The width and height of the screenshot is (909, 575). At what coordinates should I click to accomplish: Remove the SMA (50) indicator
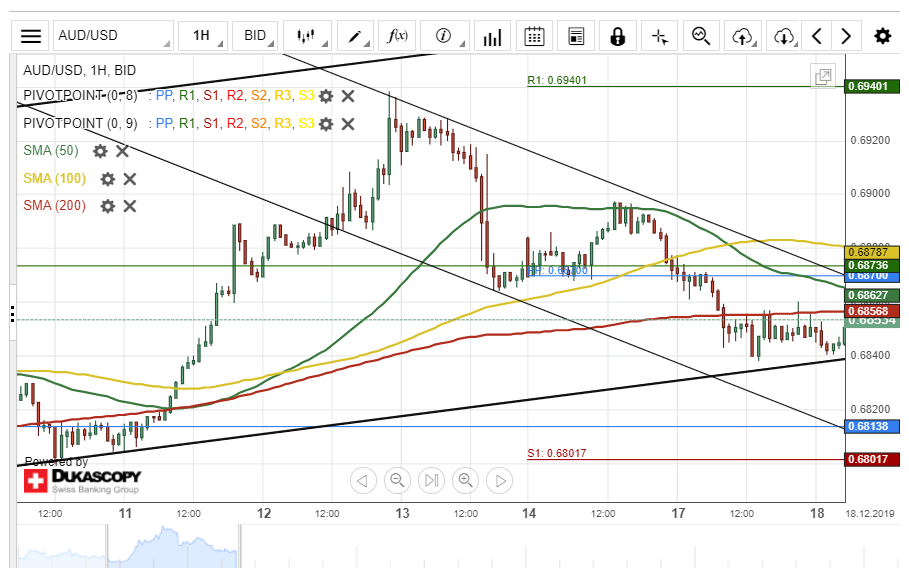tap(122, 151)
